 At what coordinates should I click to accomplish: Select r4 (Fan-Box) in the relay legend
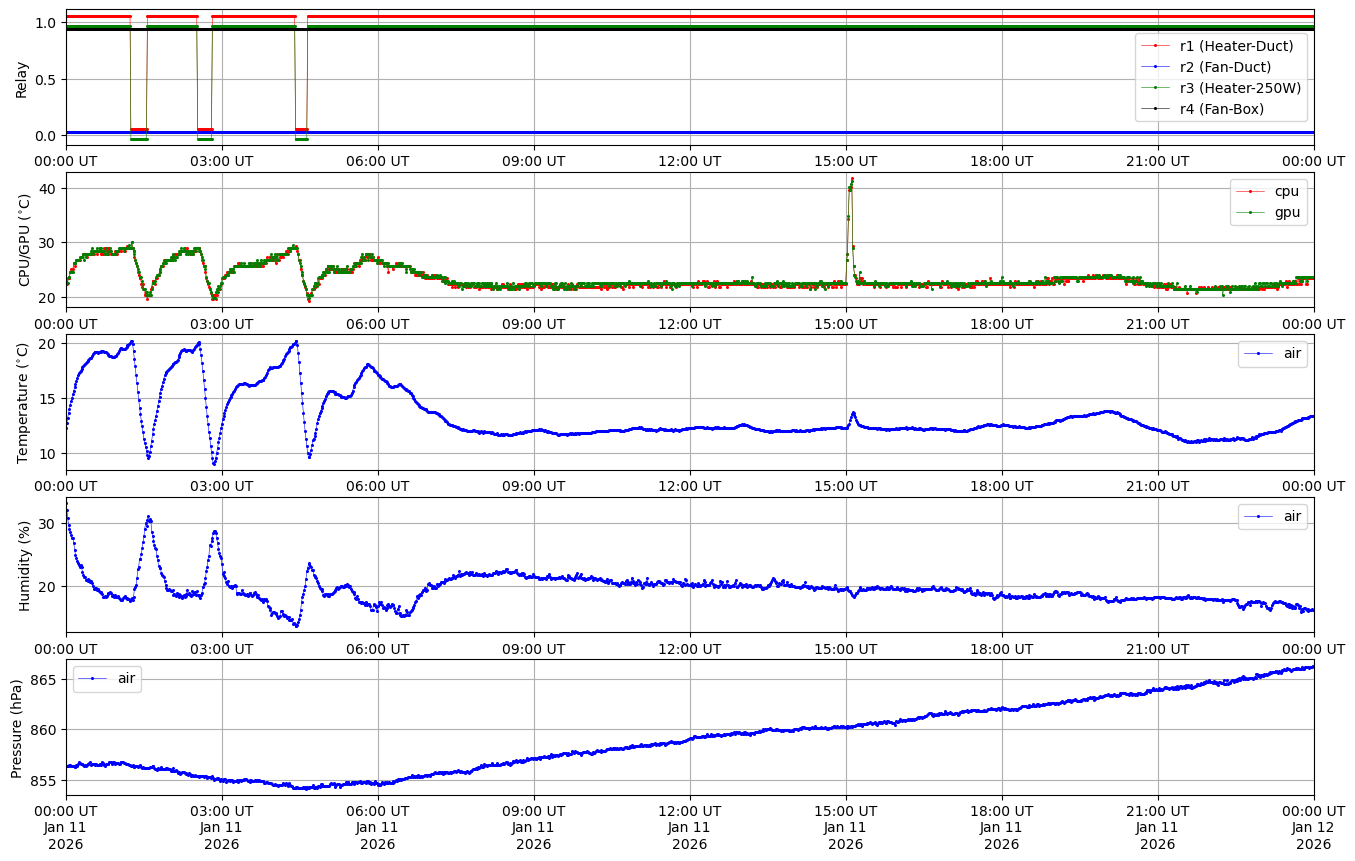[x=1222, y=109]
